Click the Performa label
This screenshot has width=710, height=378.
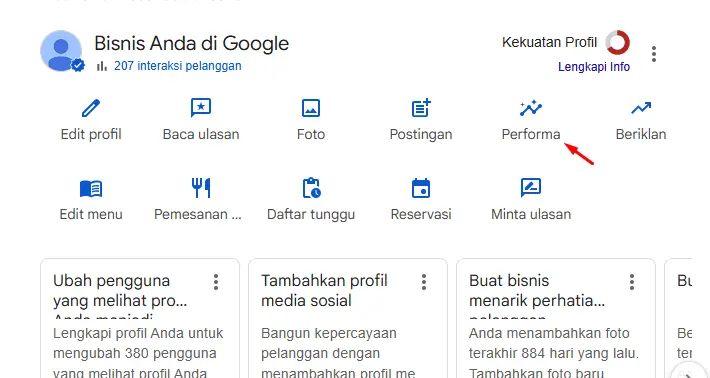coord(531,134)
